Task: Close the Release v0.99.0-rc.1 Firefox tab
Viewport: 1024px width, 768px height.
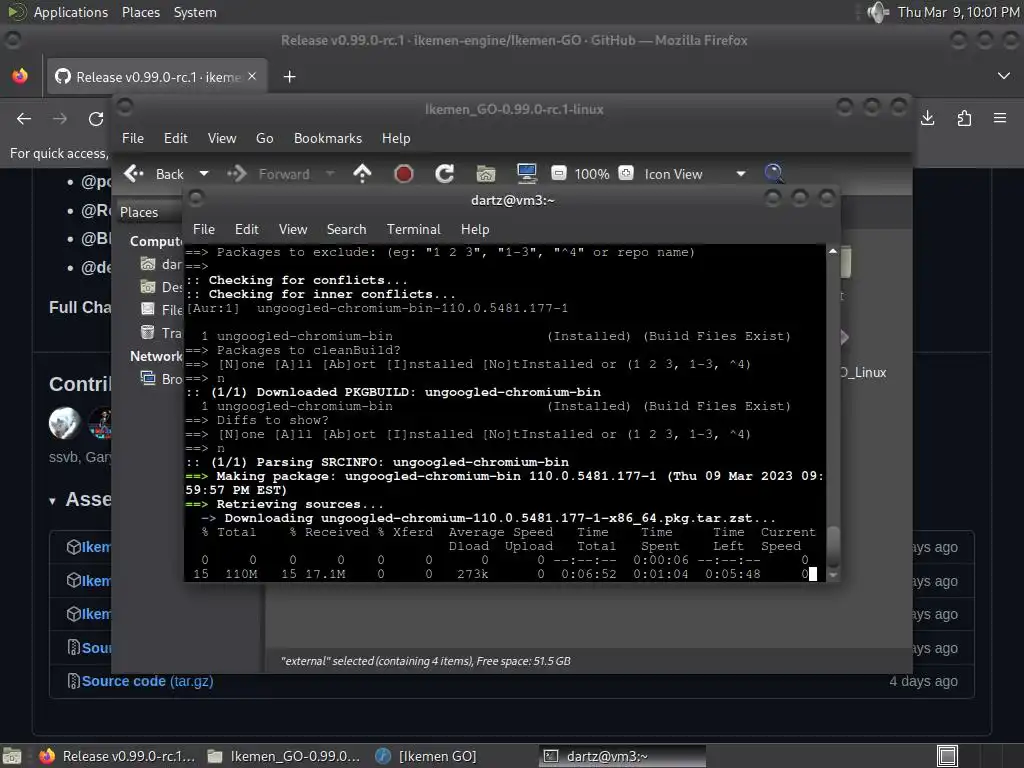Action: (252, 76)
